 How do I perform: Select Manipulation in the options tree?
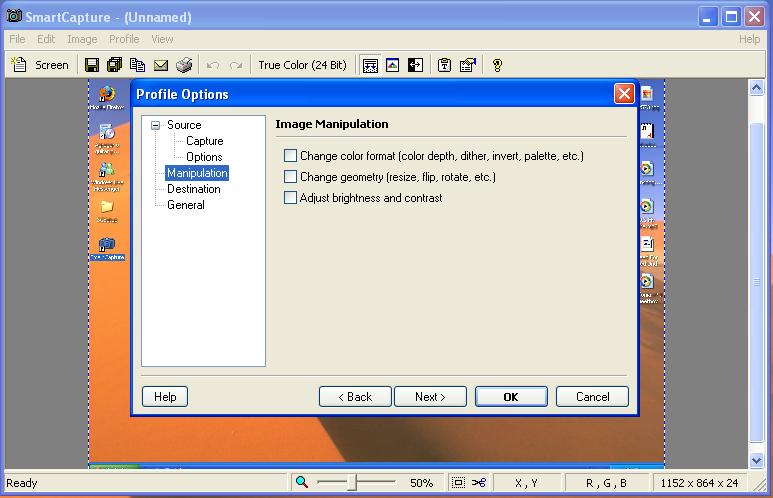[x=197, y=173]
